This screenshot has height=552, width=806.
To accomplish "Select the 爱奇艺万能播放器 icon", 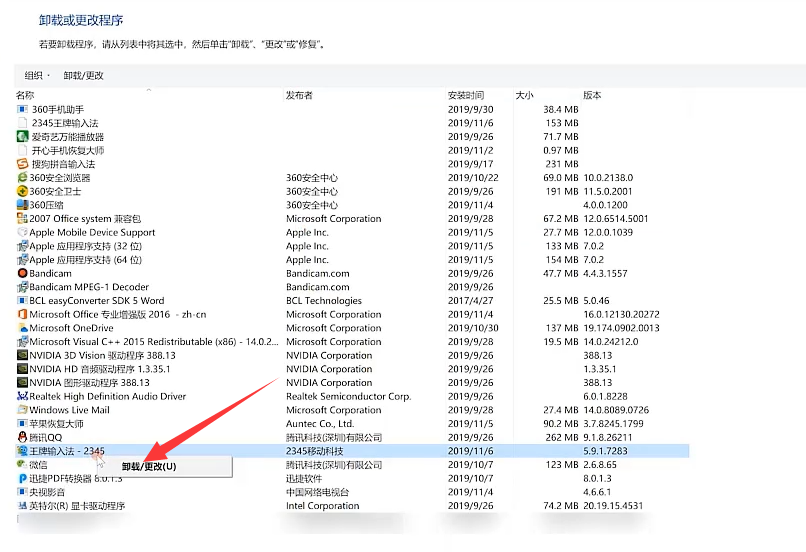I will (x=23, y=137).
